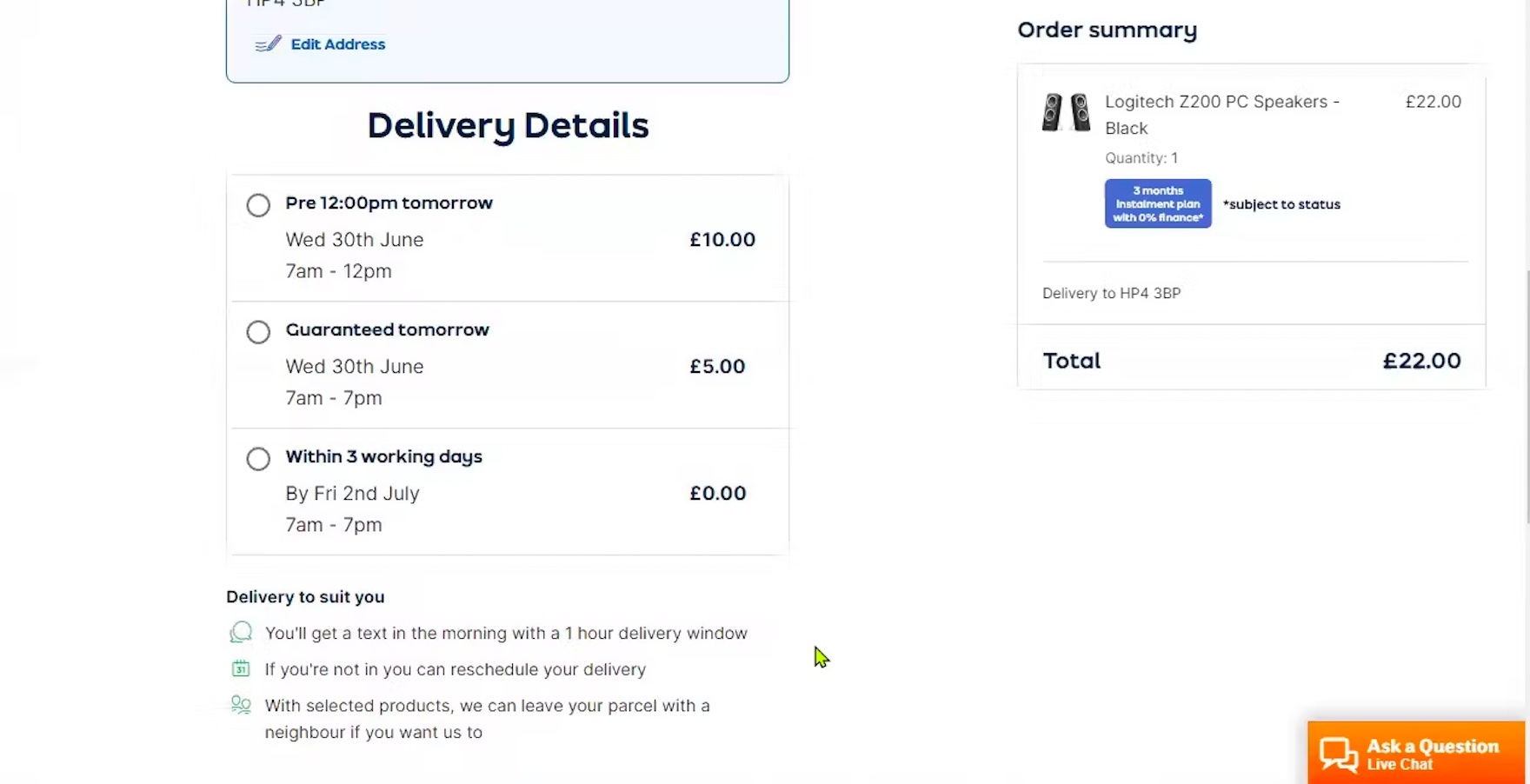Click the Wed 30th June 7am - 12pm slot
This screenshot has height=784, width=1530.
pos(355,256)
